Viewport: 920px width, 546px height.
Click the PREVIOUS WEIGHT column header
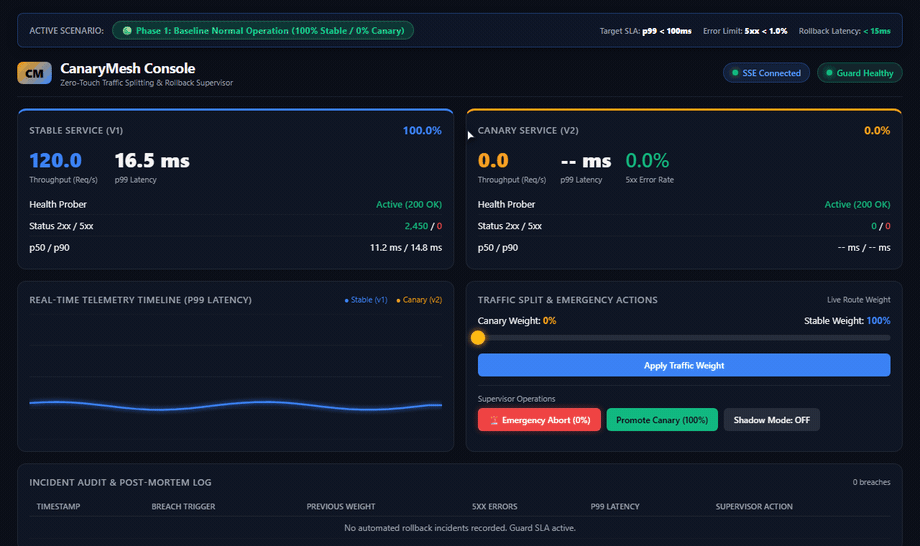pyautogui.click(x=341, y=506)
